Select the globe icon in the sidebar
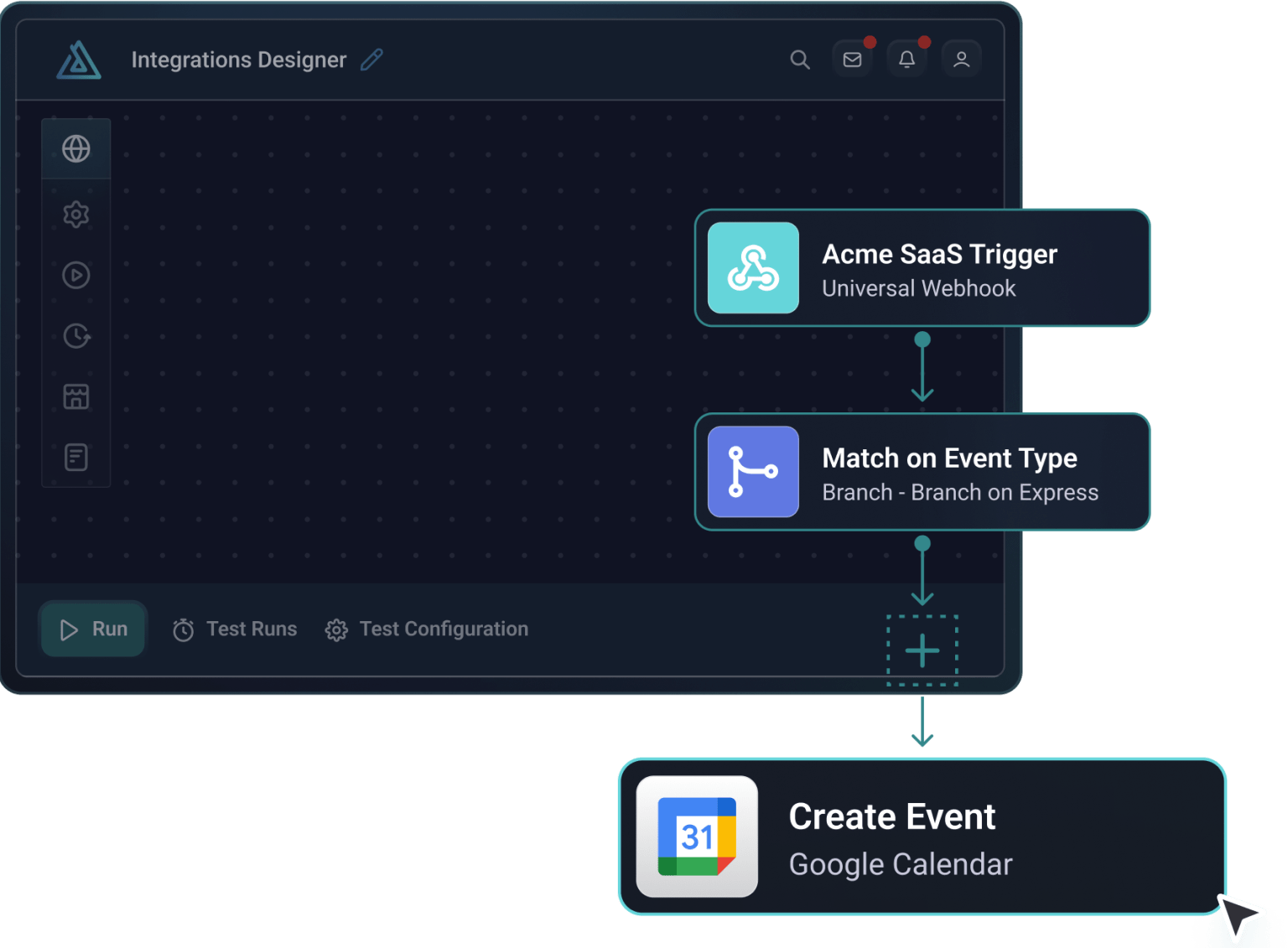The height and width of the screenshot is (948, 1288). (76, 149)
